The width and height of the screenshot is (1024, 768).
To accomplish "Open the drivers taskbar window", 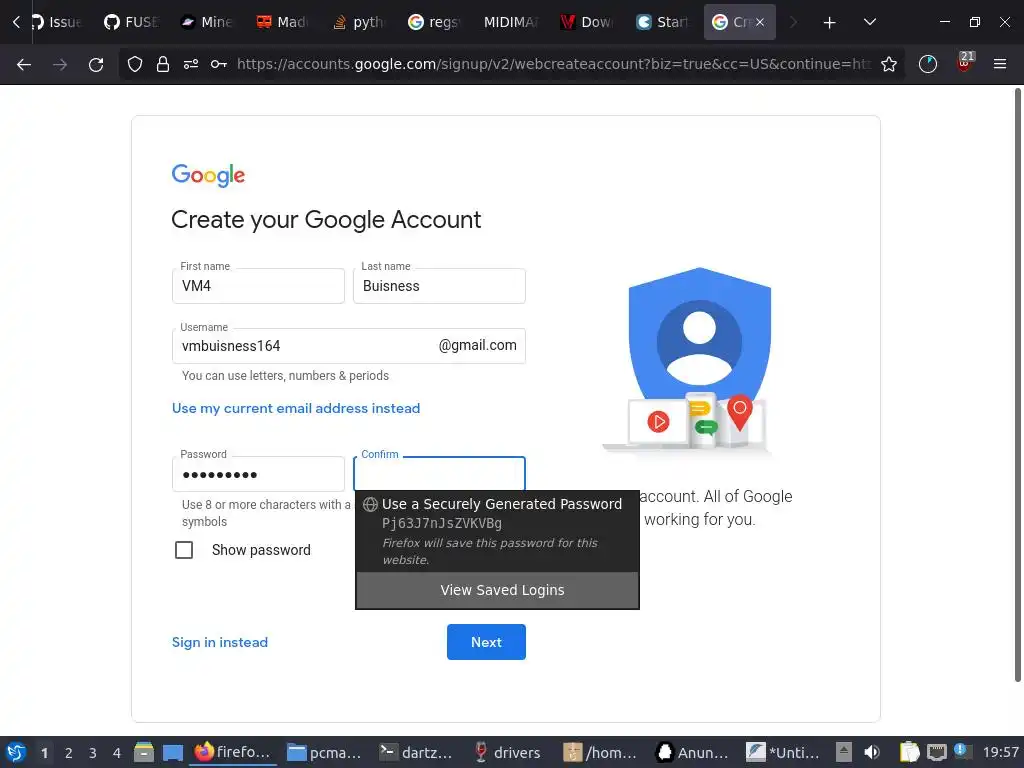I will 507,752.
